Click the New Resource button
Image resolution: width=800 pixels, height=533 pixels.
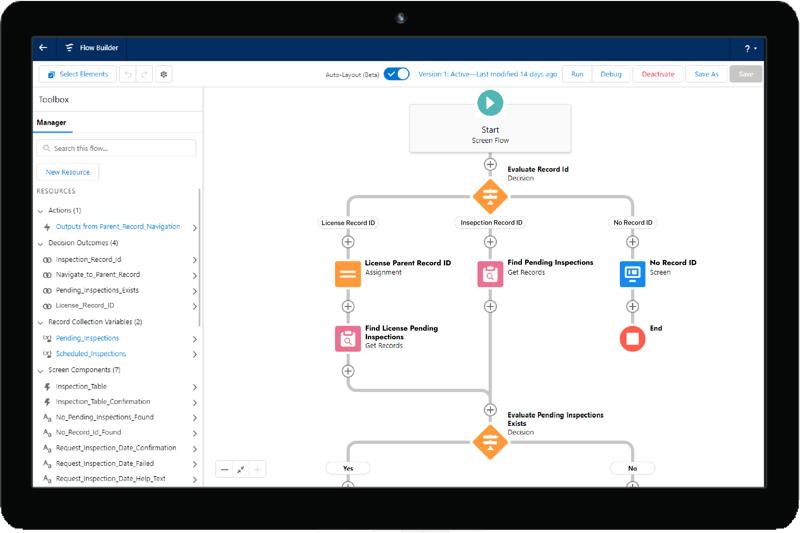67,172
